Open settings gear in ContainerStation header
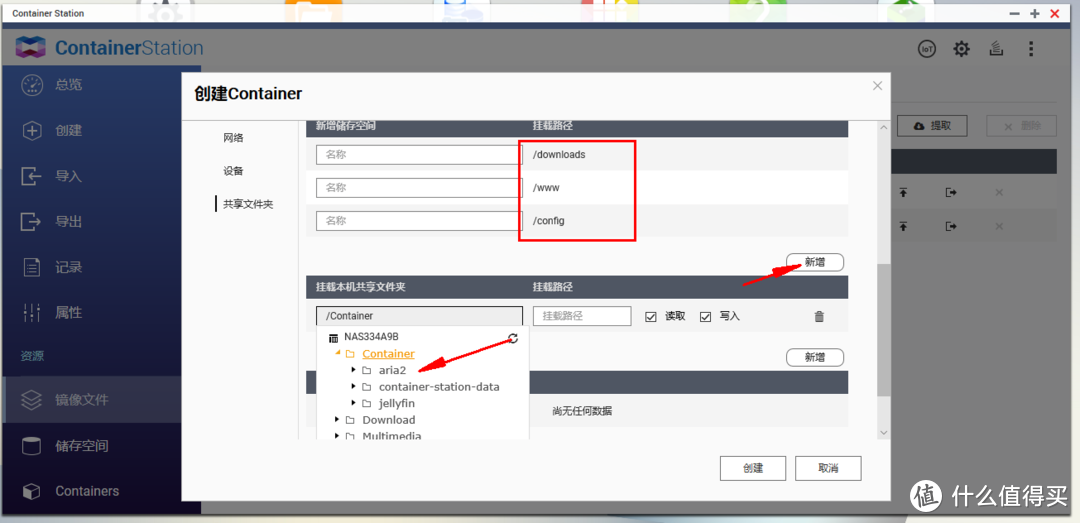 click(962, 49)
